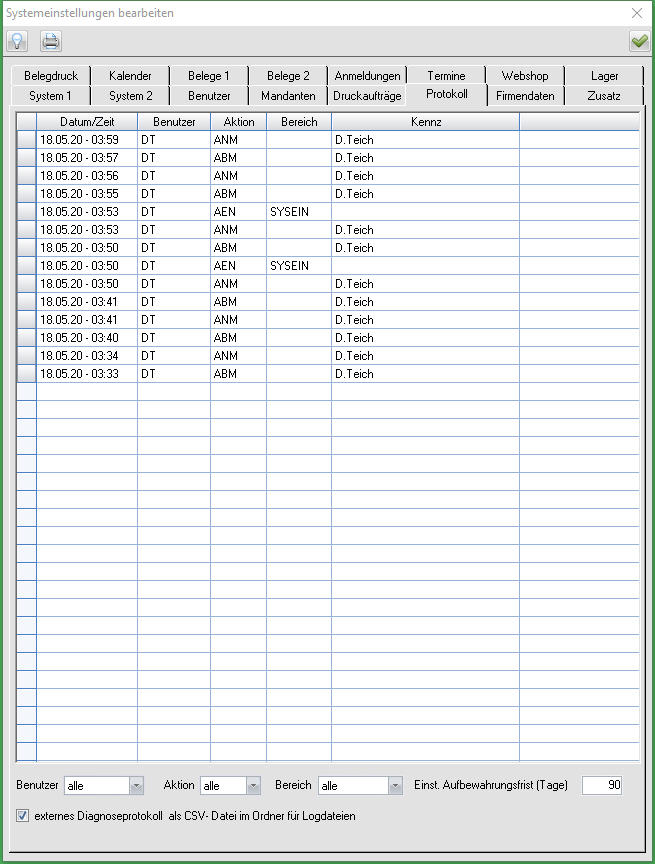Go to the Lager tab
This screenshot has height=864, width=655.
[x=604, y=75]
